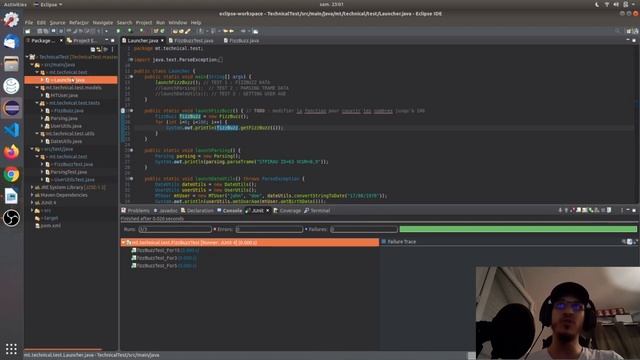The image size is (640, 360).
Task: Collapse the mt.technical.test.utils package
Action: coord(37,133)
